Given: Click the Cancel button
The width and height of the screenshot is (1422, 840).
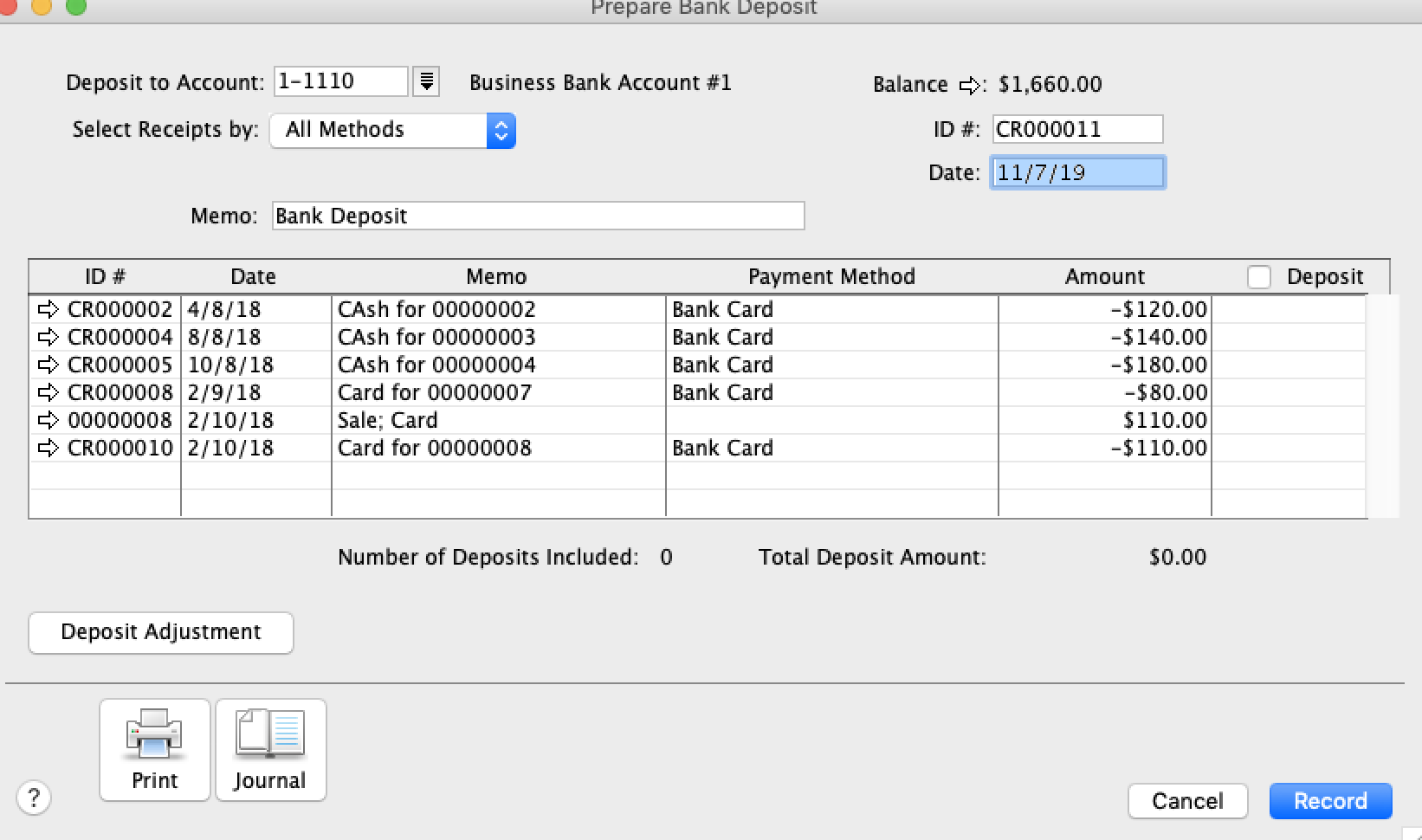Looking at the screenshot, I should pos(1187,800).
